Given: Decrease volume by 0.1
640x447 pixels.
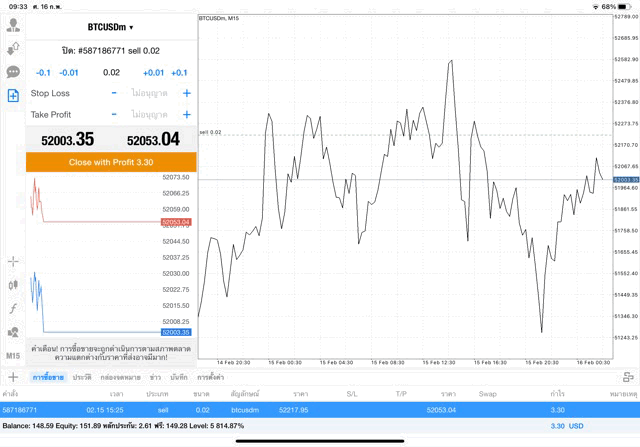Looking at the screenshot, I should click(43, 73).
